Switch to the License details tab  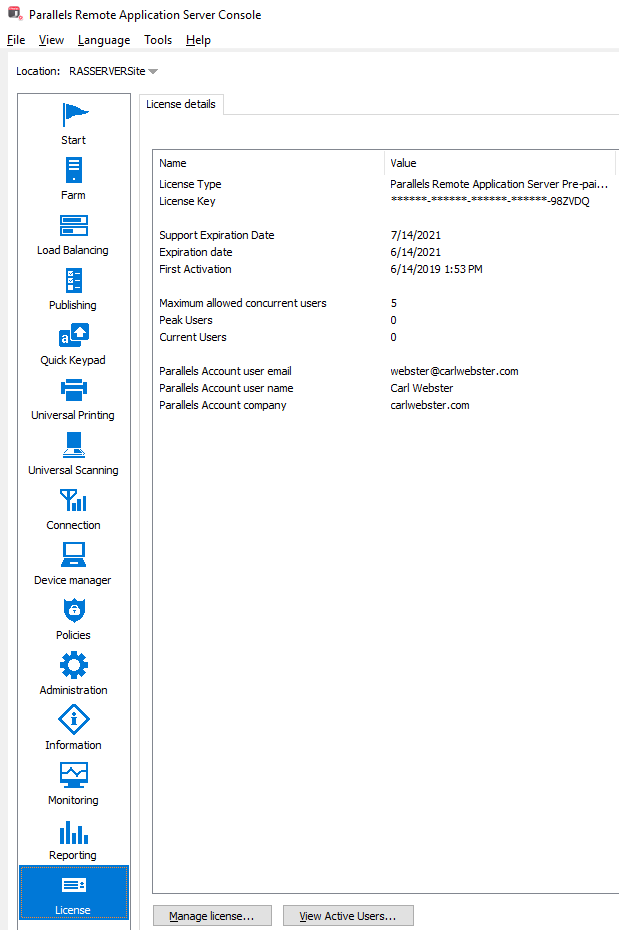[x=181, y=104]
